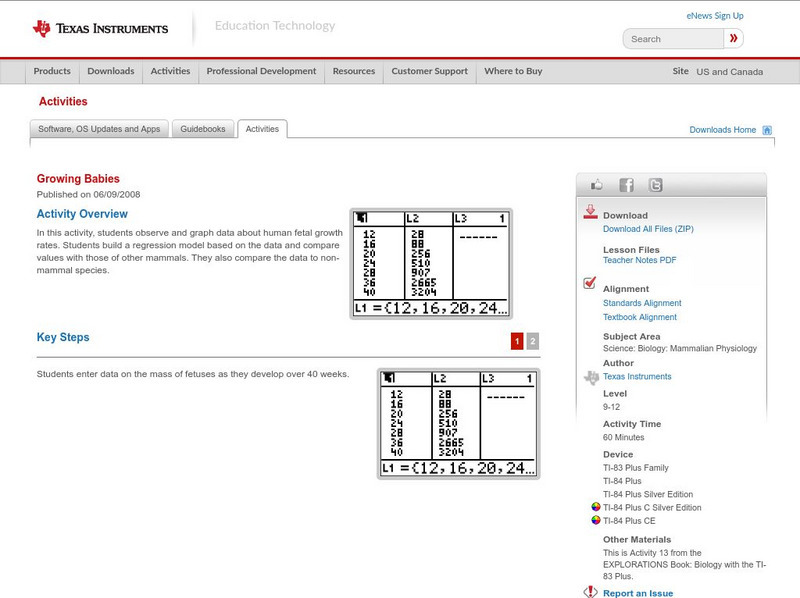
Task: Click the Texas Instruments logo
Action: (x=101, y=29)
